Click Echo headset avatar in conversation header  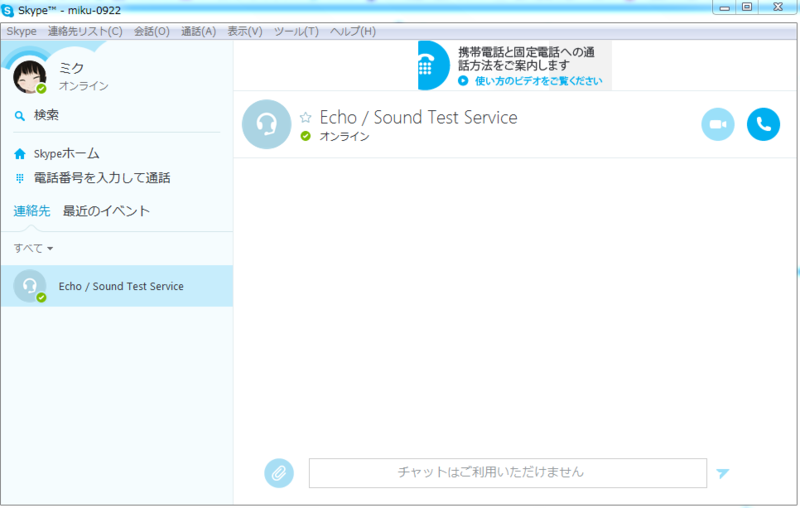[266, 124]
